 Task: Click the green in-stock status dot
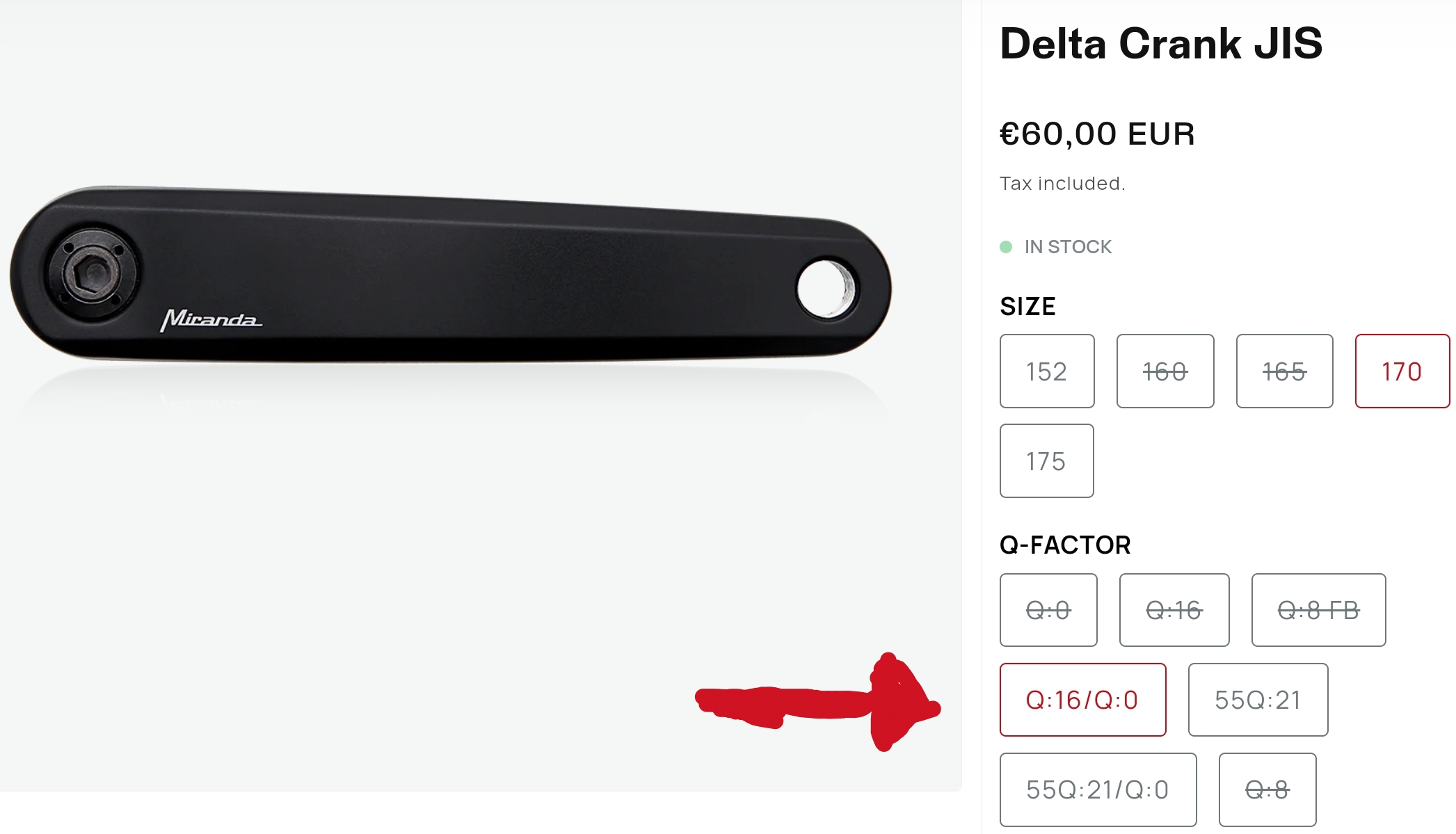pyautogui.click(x=1006, y=247)
